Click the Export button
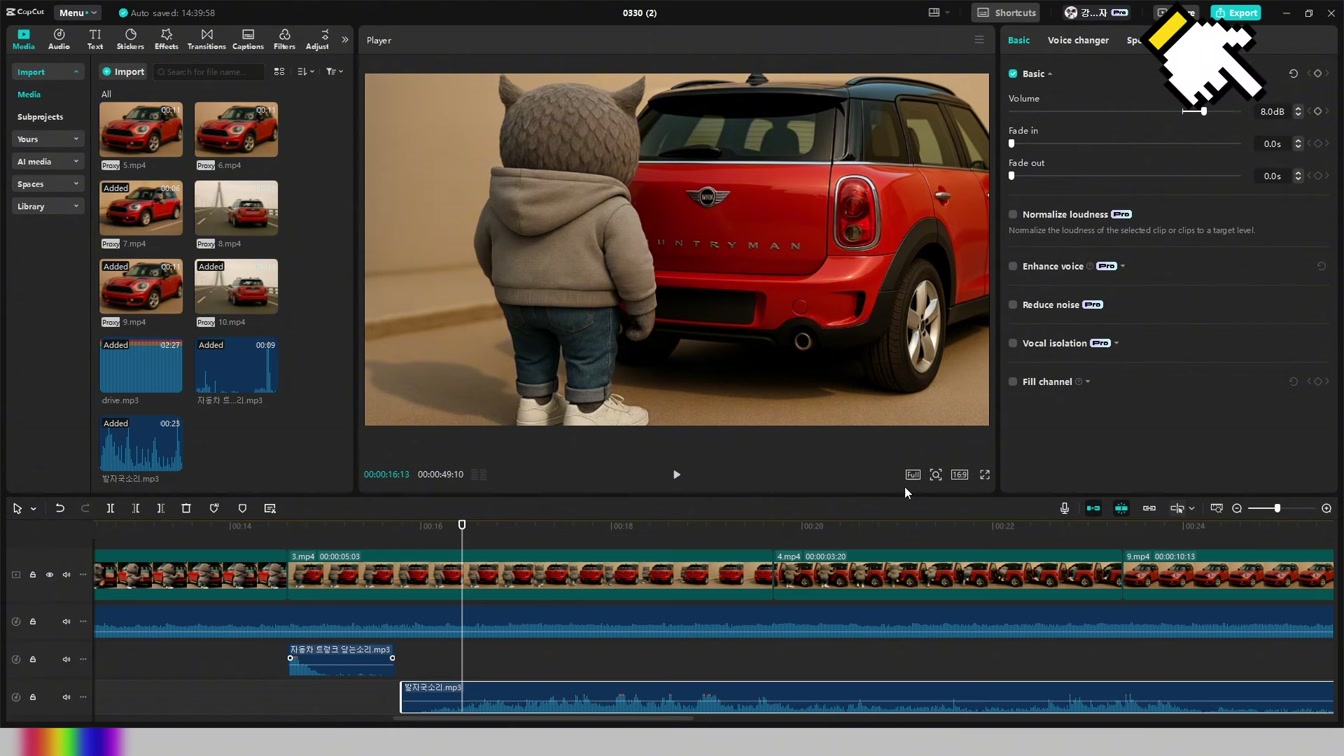The width and height of the screenshot is (1344, 756). [x=1236, y=13]
